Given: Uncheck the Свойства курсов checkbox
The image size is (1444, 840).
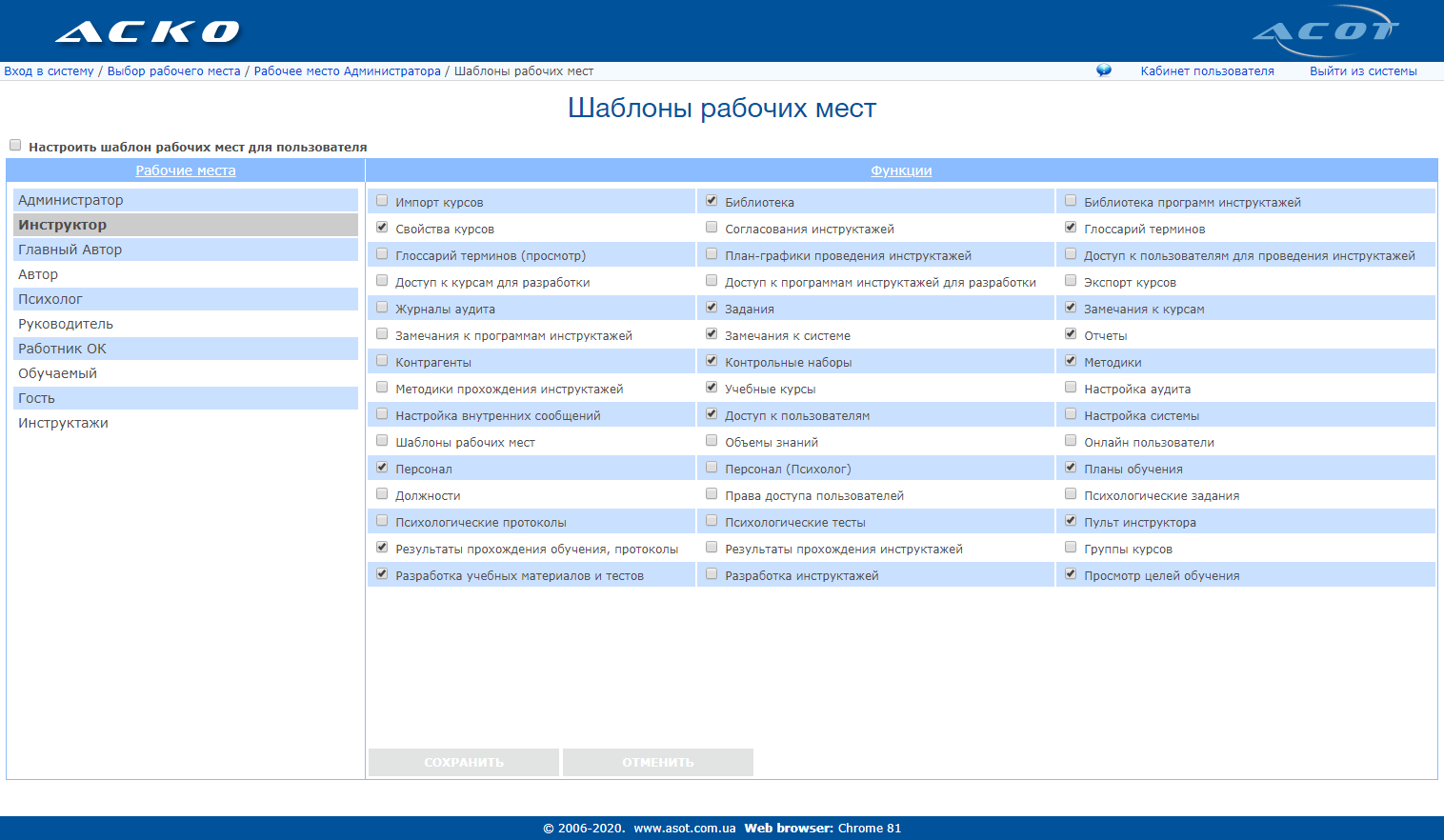Looking at the screenshot, I should pos(382,228).
